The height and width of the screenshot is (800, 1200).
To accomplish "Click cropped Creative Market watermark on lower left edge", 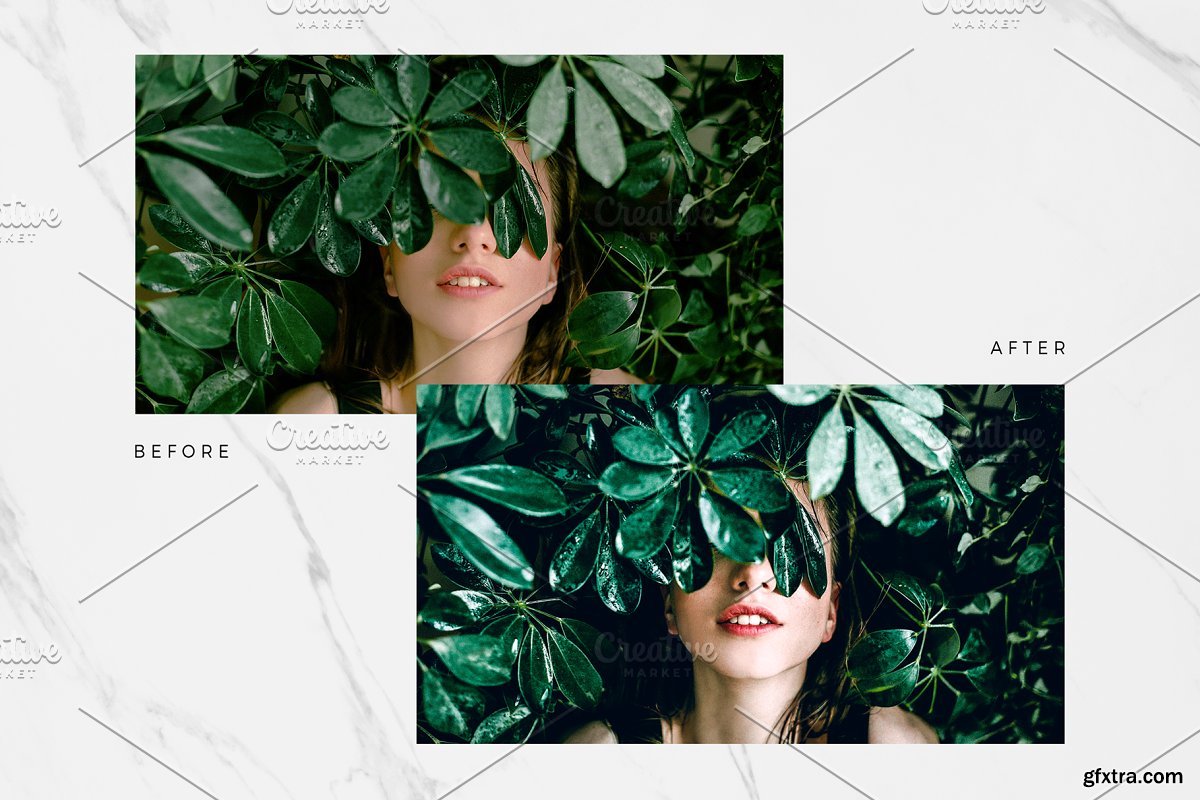I will [x=28, y=655].
